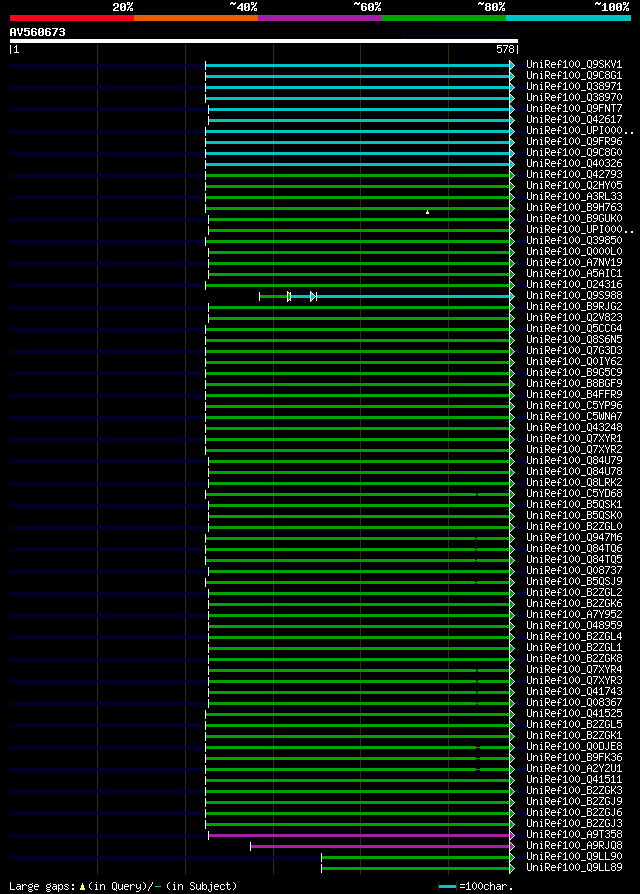Select the UniRef100_Q000L0 label
The width and height of the screenshot is (640, 894).
[574, 251]
